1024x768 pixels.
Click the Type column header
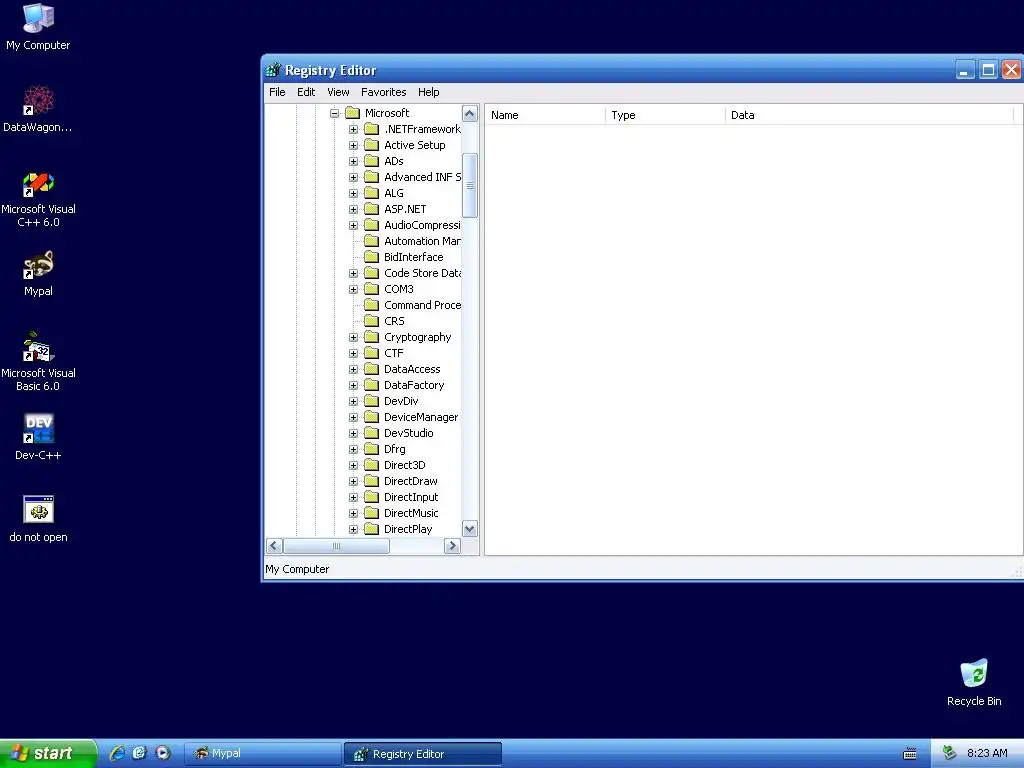[665, 115]
